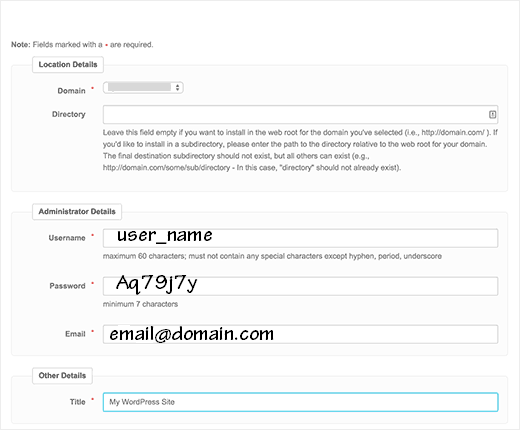Click the 'Leave this field empty' help paragraph
Screen dimensions: 520x430
[300, 150]
